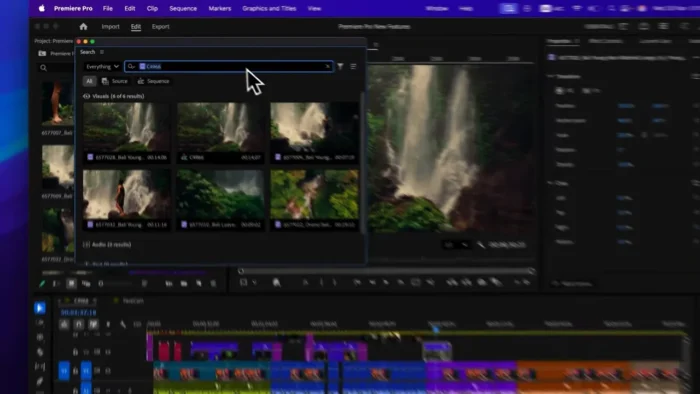Clear the search field with the X

pyautogui.click(x=328, y=66)
